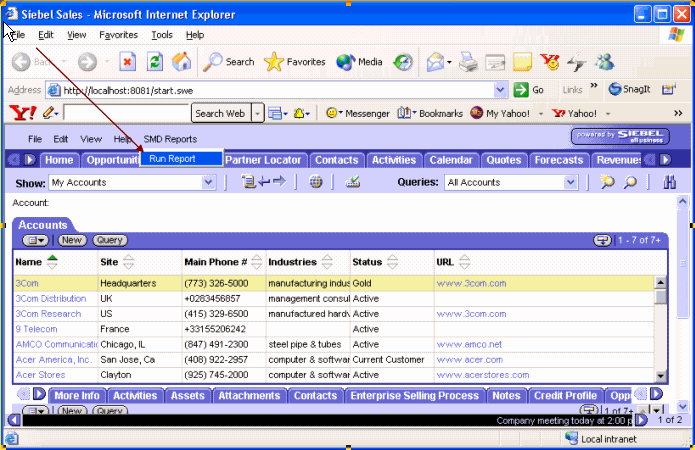The width and height of the screenshot is (695, 450).
Task: Click the Print icon in IE toolbar
Action: click(468, 62)
